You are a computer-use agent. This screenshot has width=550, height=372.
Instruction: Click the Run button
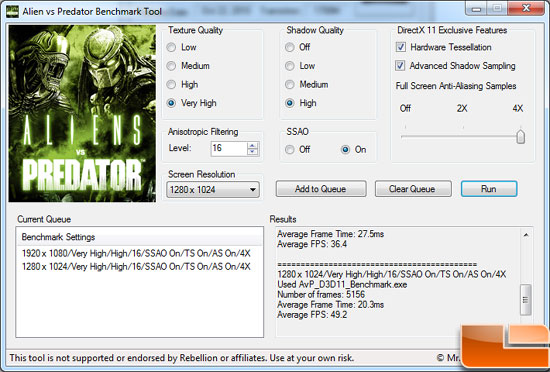[x=489, y=189]
